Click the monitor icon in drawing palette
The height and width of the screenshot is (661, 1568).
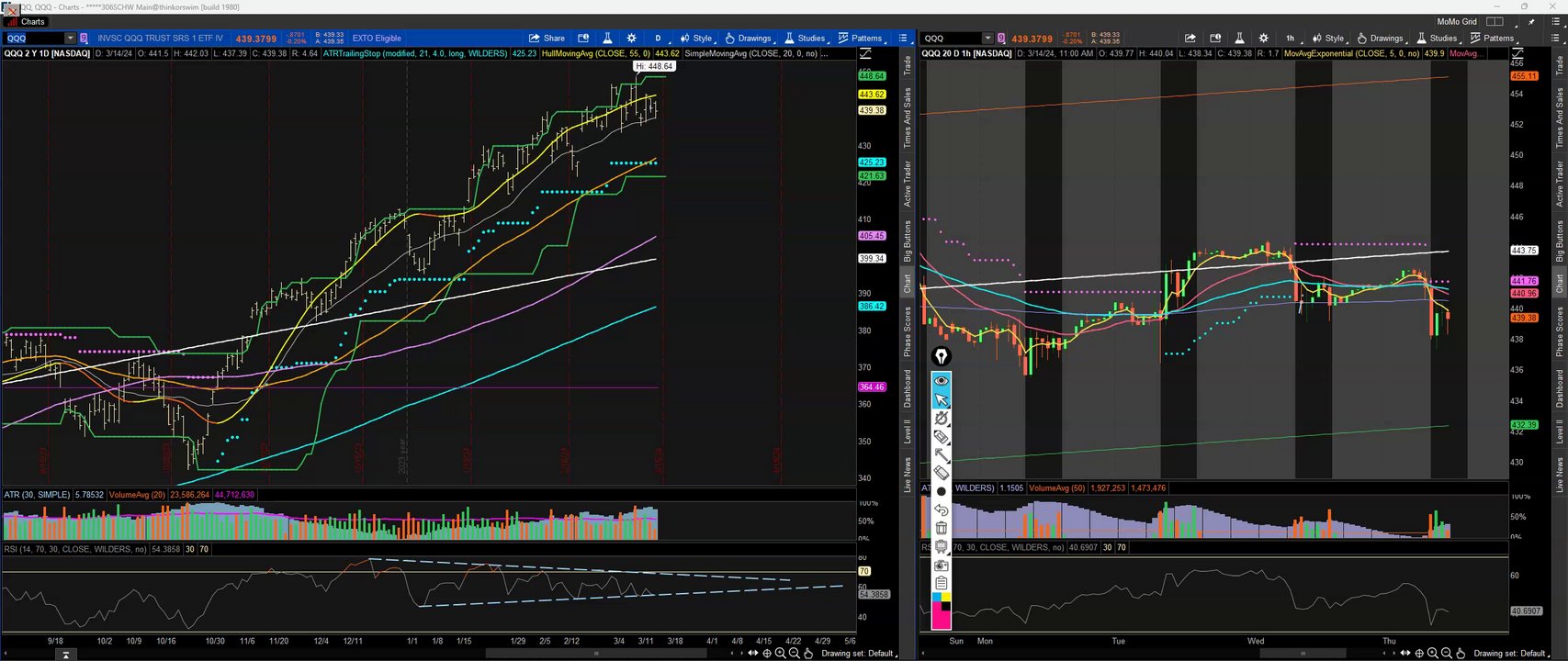941,546
